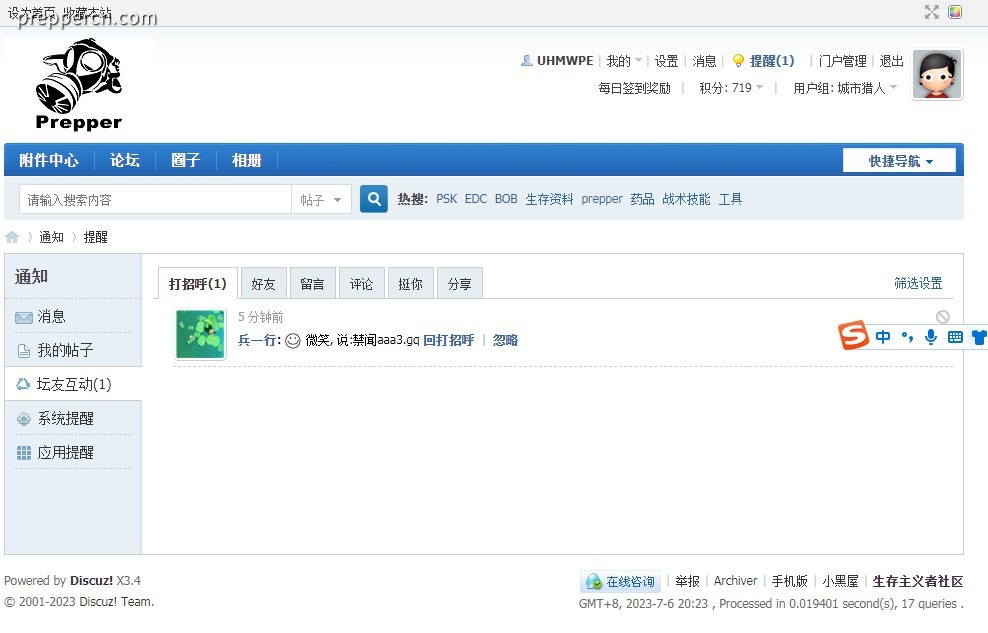Image resolution: width=988 pixels, height=633 pixels.
Task: Open the 手机版 mobile link
Action: (790, 581)
